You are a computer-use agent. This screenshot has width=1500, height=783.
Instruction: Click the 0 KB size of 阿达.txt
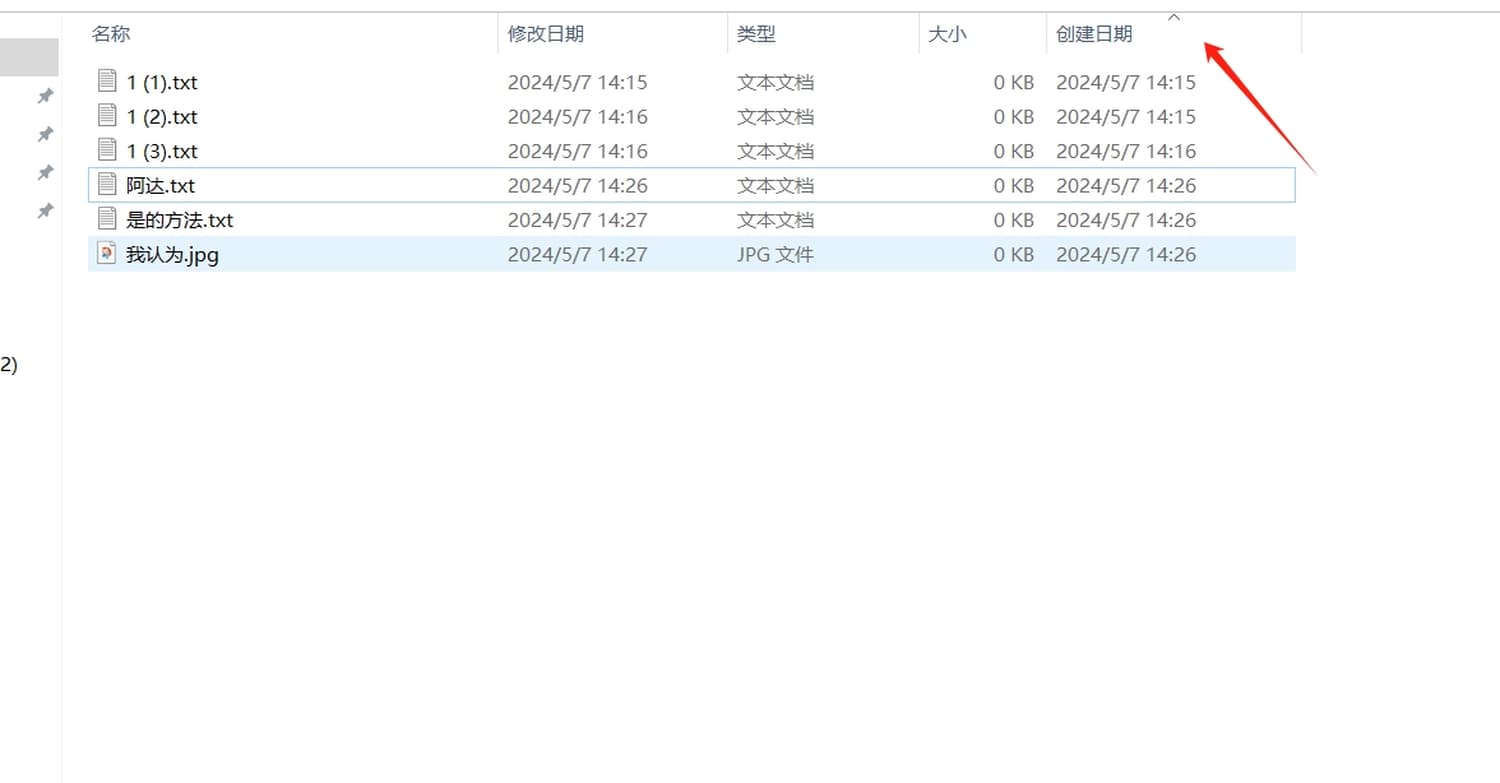click(1013, 185)
